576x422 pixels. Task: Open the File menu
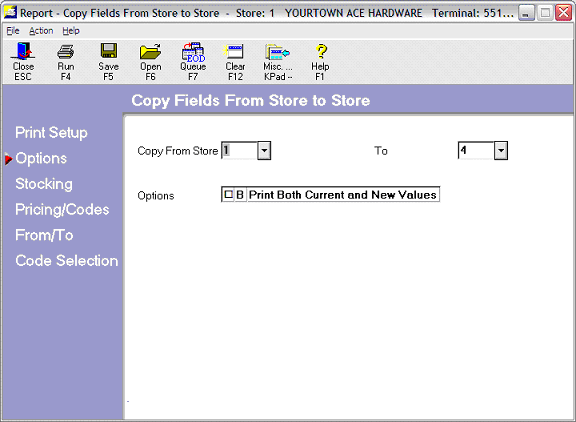pyautogui.click(x=13, y=31)
